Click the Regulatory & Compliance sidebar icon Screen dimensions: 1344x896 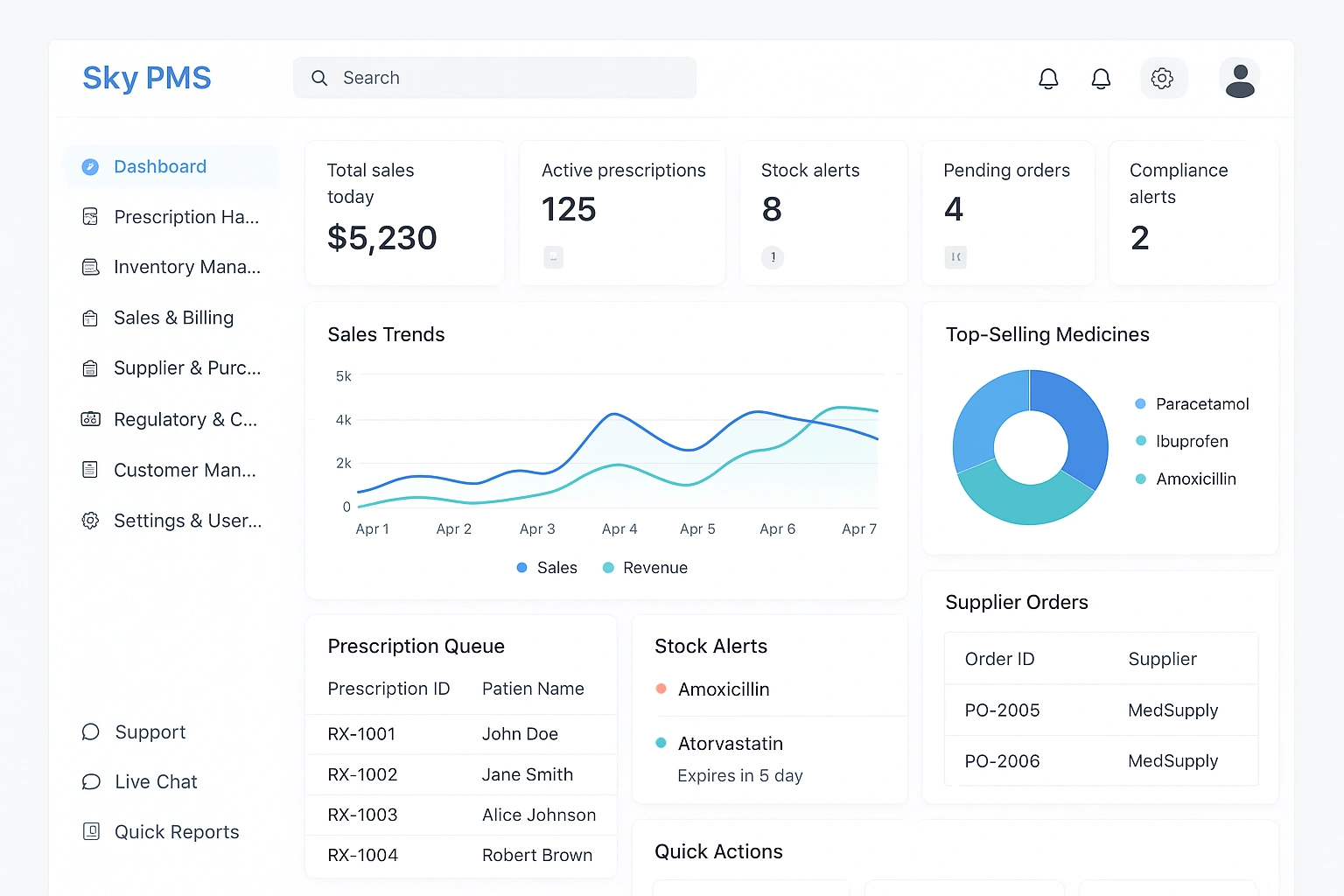click(x=90, y=419)
